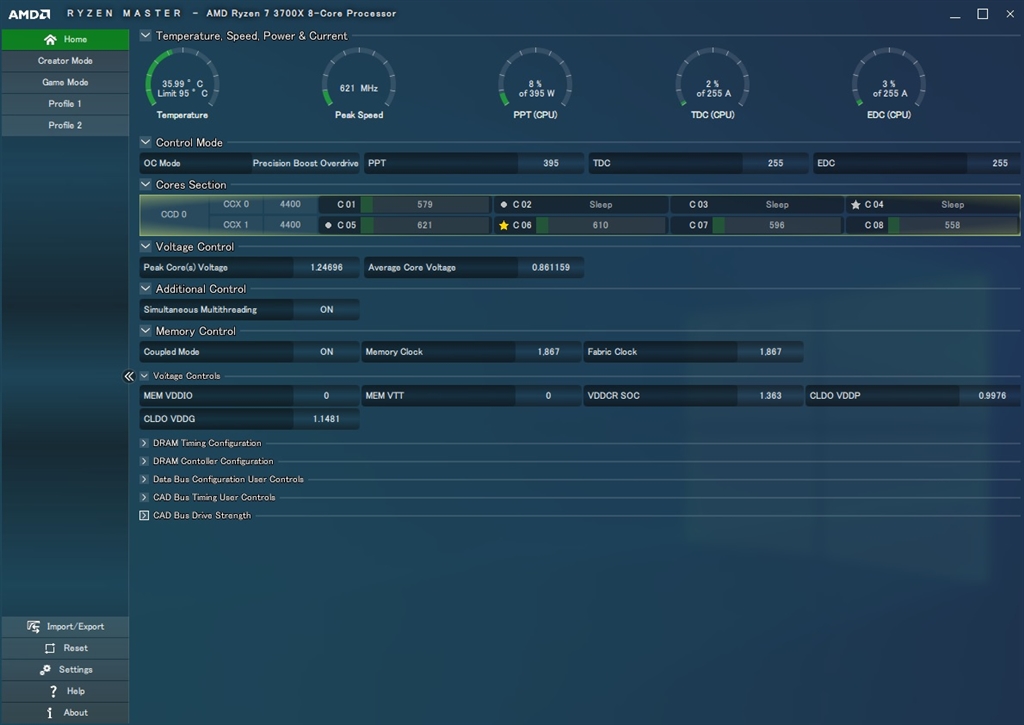Switch to Game Mode
Screen dimensions: 1024x725
[x=65, y=82]
